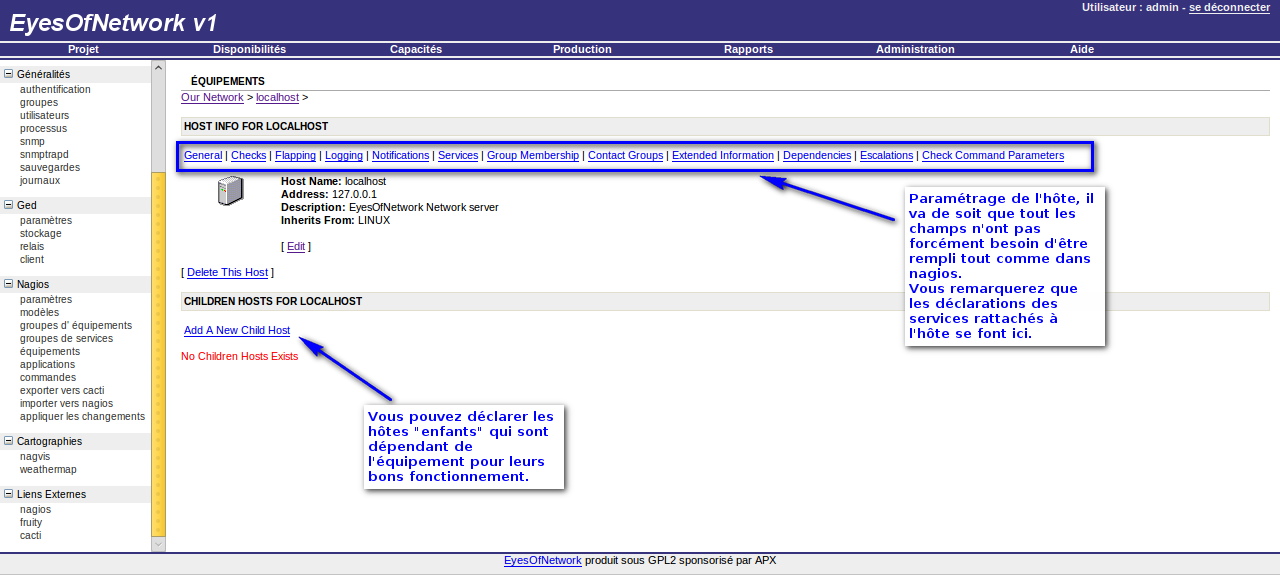Collapse the Liens Externes section
This screenshot has height=575, width=1280.
tap(9, 494)
